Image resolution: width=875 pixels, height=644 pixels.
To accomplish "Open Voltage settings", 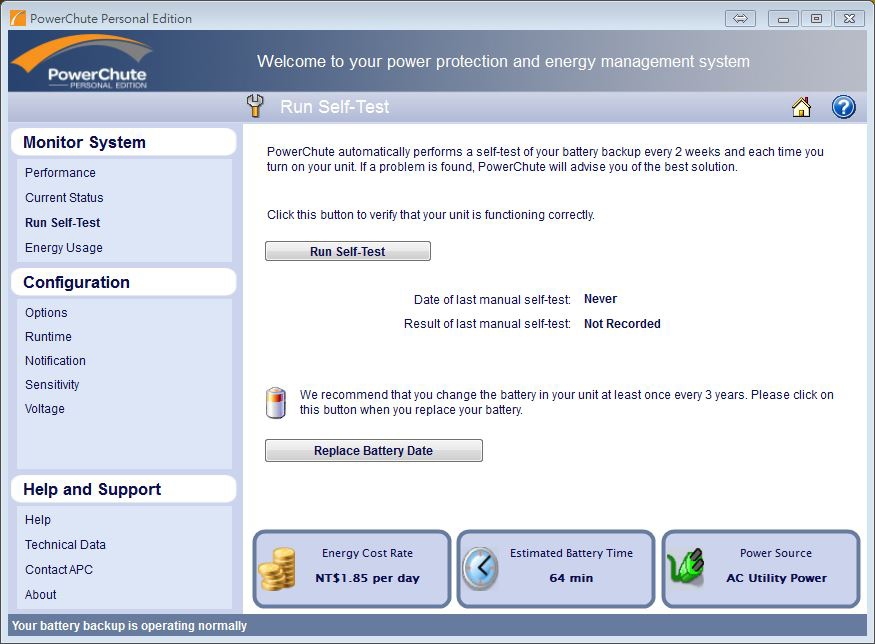I will point(45,408).
